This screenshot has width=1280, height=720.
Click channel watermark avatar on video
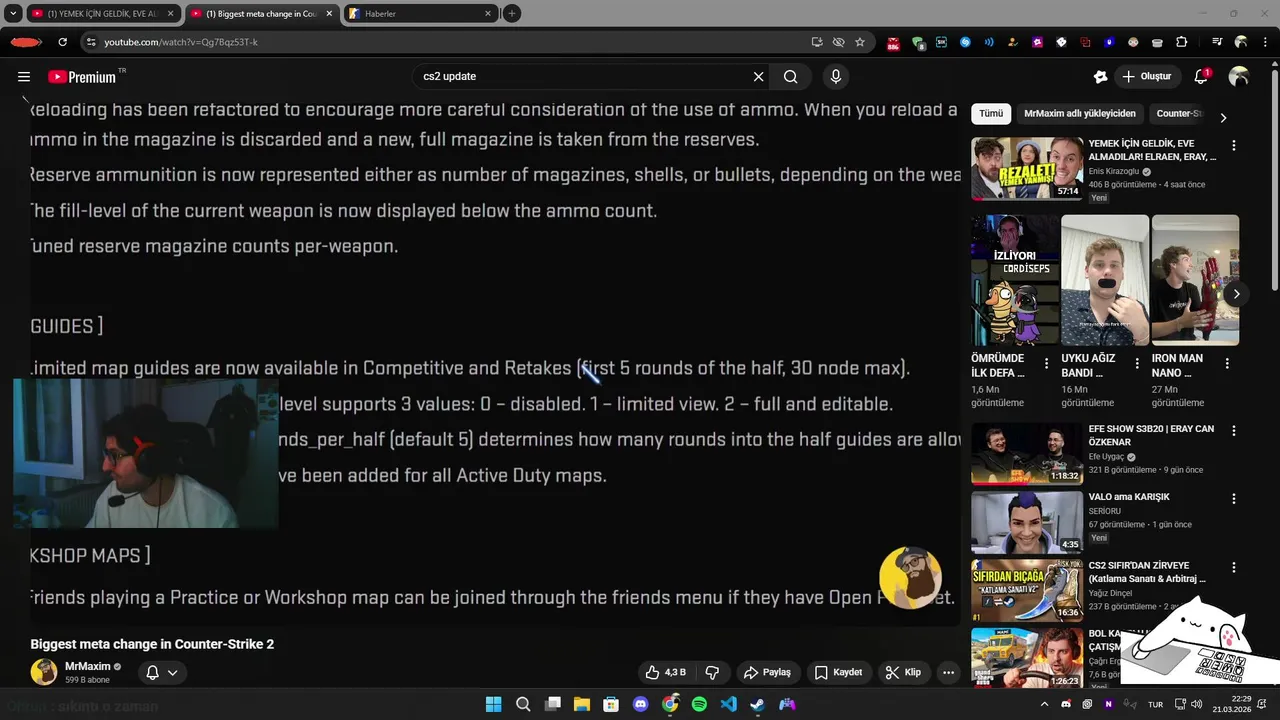pos(910,577)
